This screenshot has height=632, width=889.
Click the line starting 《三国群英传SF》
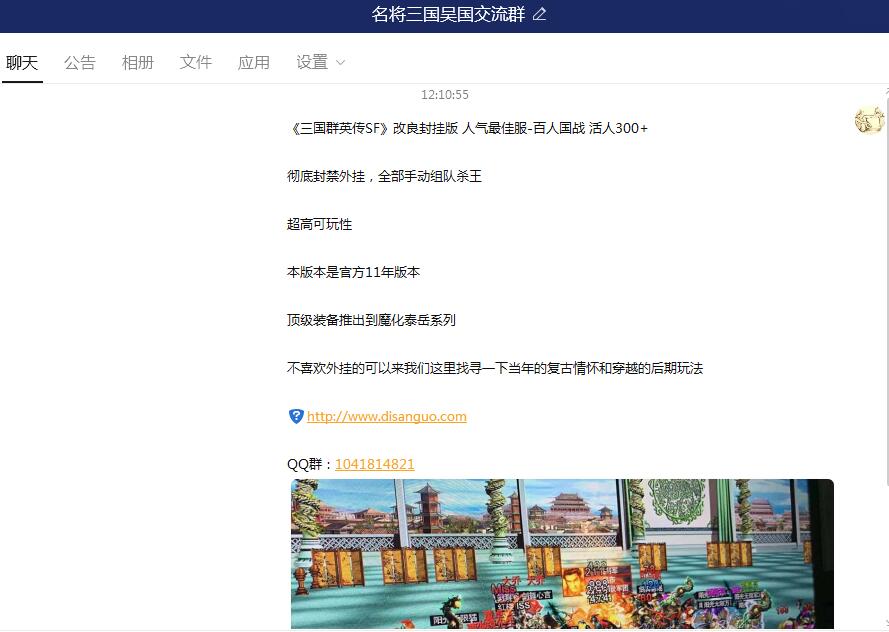coord(467,129)
